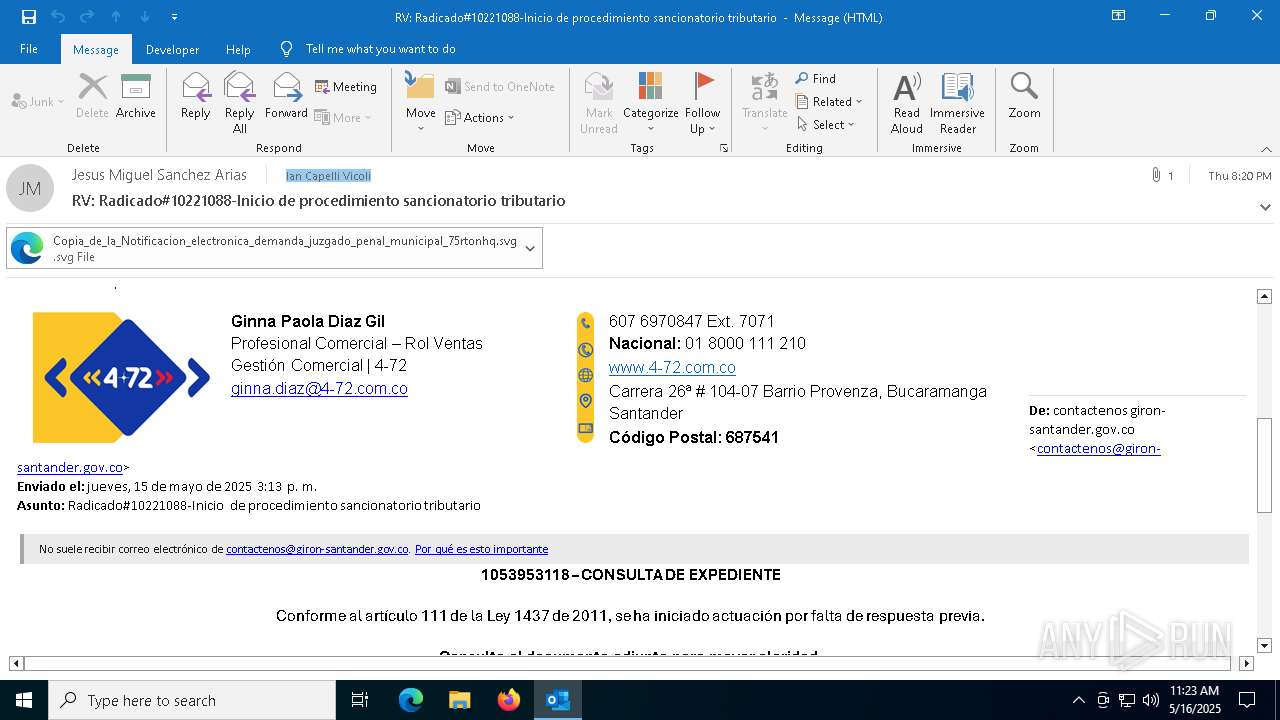Click the volume speaker icon
Screen dimensions: 1280x720
(1151, 700)
